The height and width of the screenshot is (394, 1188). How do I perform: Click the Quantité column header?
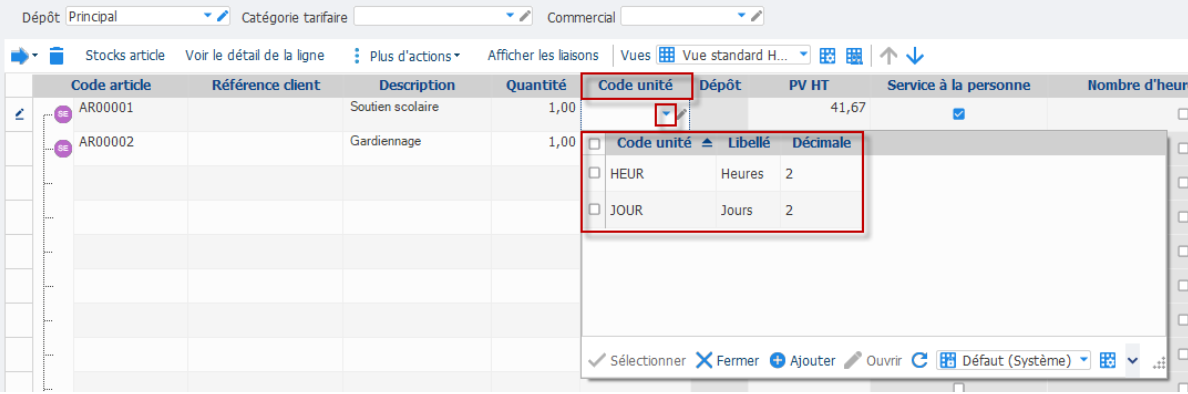[536, 85]
